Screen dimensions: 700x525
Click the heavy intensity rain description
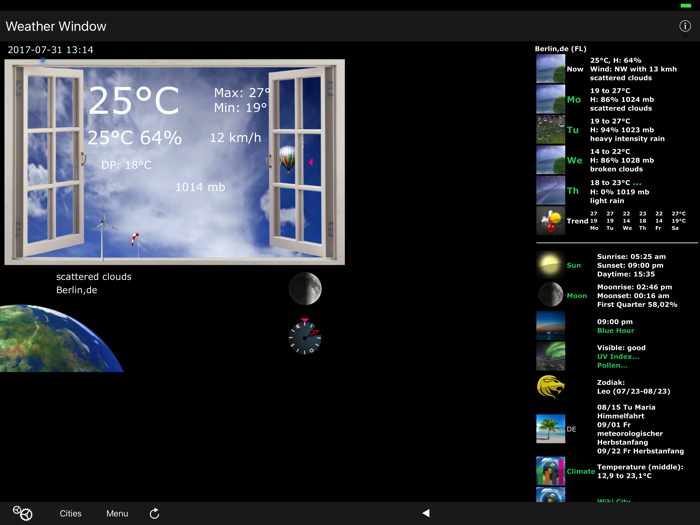pos(627,138)
